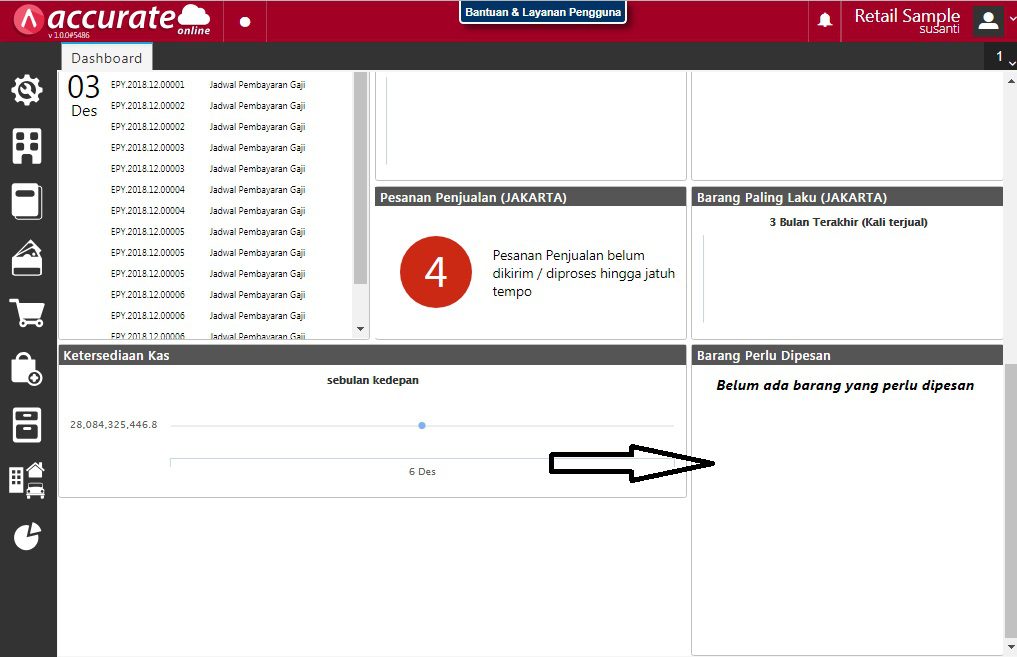Click the user avatar next to susanti

coord(987,20)
